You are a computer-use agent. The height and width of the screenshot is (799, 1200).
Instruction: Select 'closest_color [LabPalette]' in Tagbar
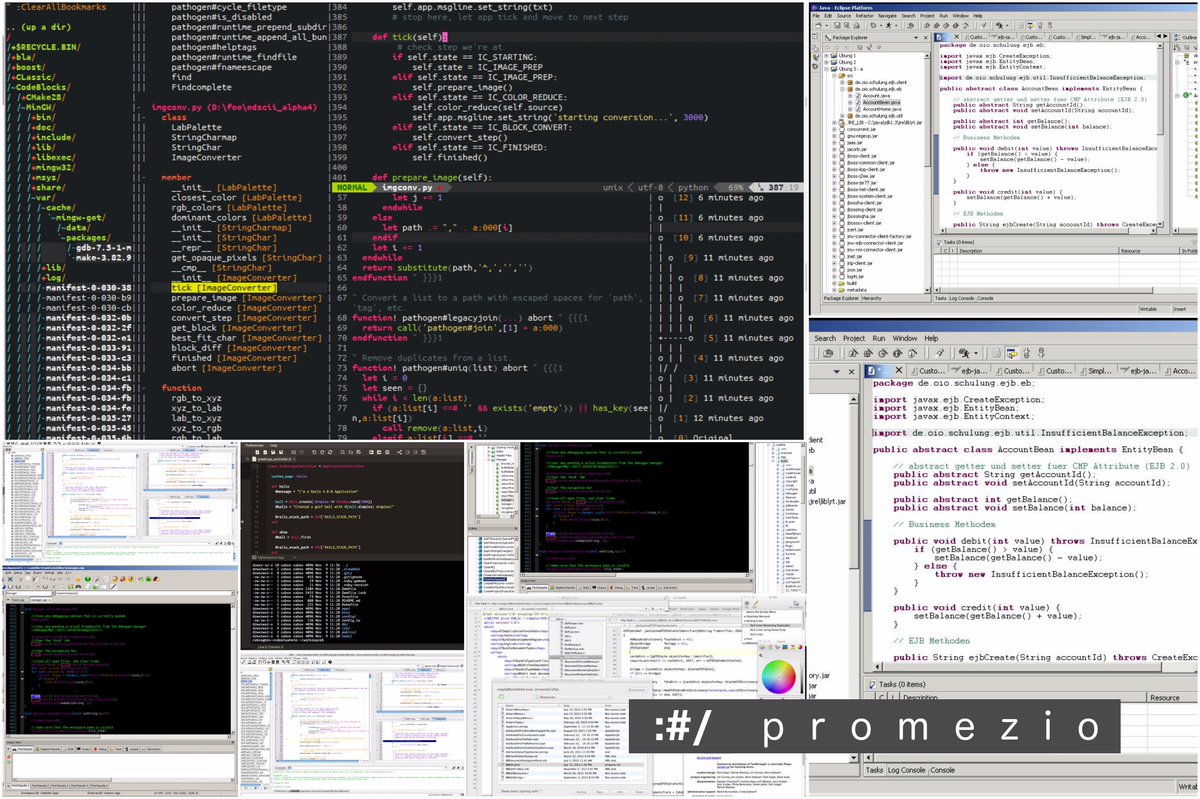[x=237, y=197]
